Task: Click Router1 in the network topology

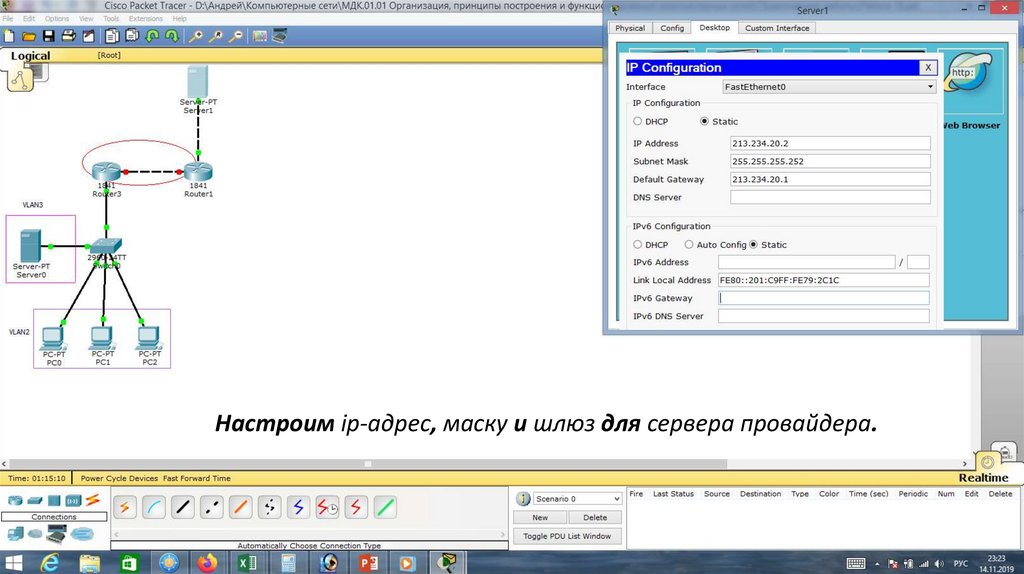Action: pos(199,173)
